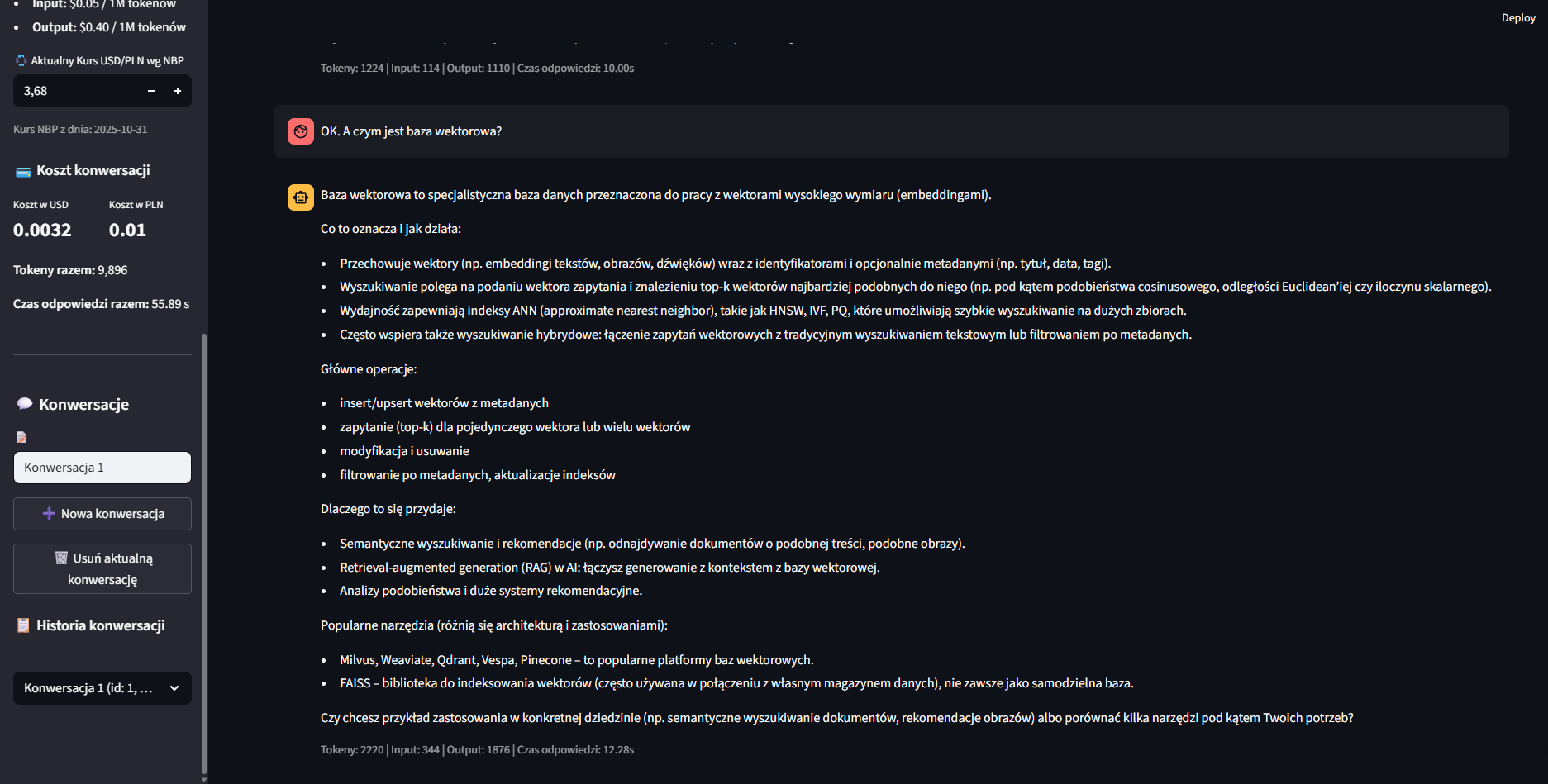This screenshot has width=1548, height=784.
Task: Delete the chat via Usuń aktualną konwersację
Action: [x=102, y=568]
